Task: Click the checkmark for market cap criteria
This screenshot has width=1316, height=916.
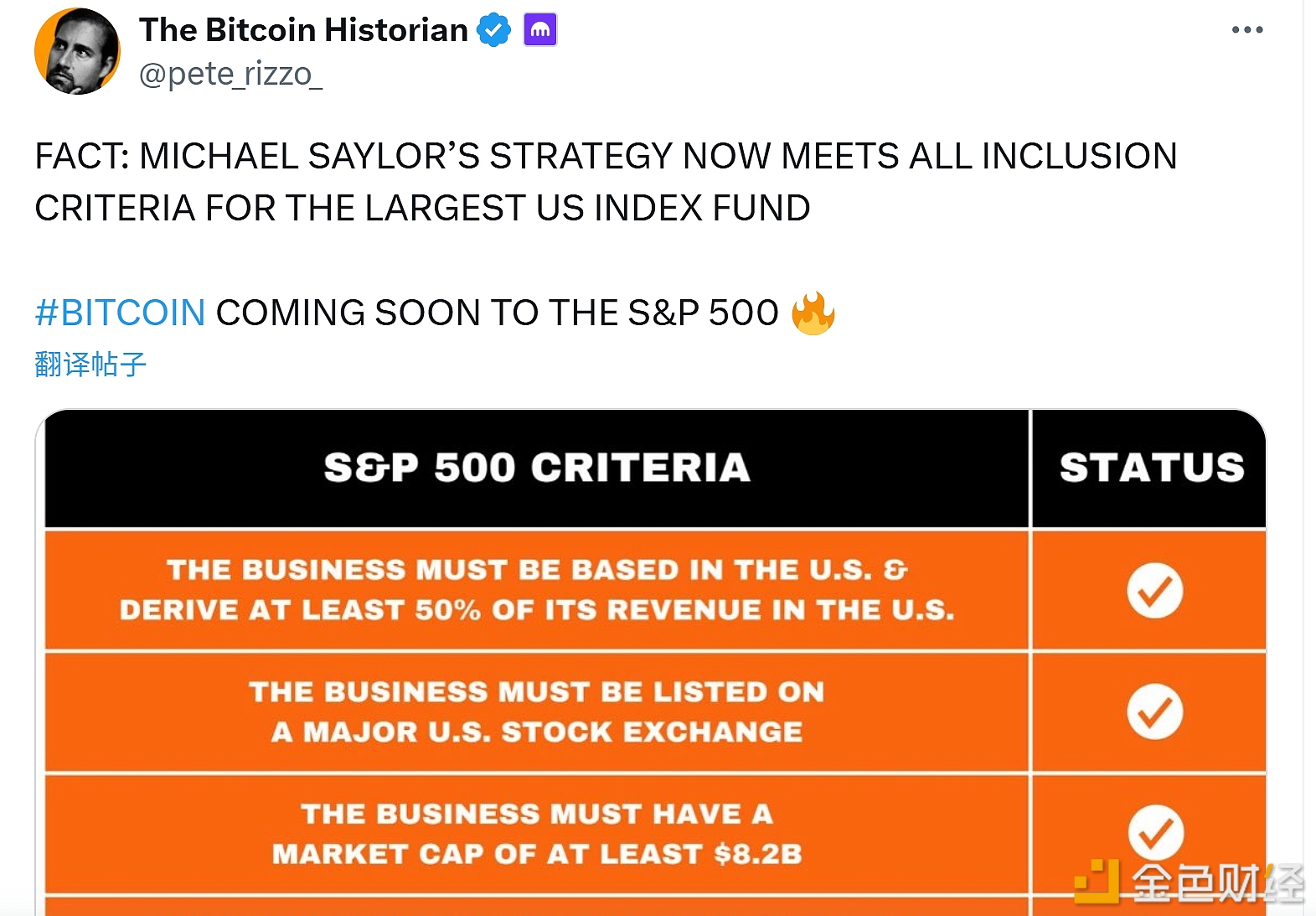Action: tap(1155, 831)
